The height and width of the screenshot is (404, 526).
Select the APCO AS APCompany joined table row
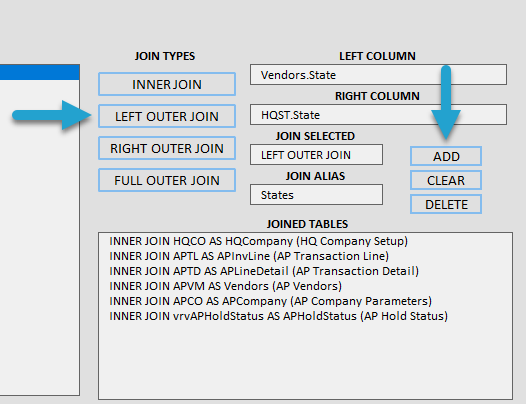tap(306, 301)
